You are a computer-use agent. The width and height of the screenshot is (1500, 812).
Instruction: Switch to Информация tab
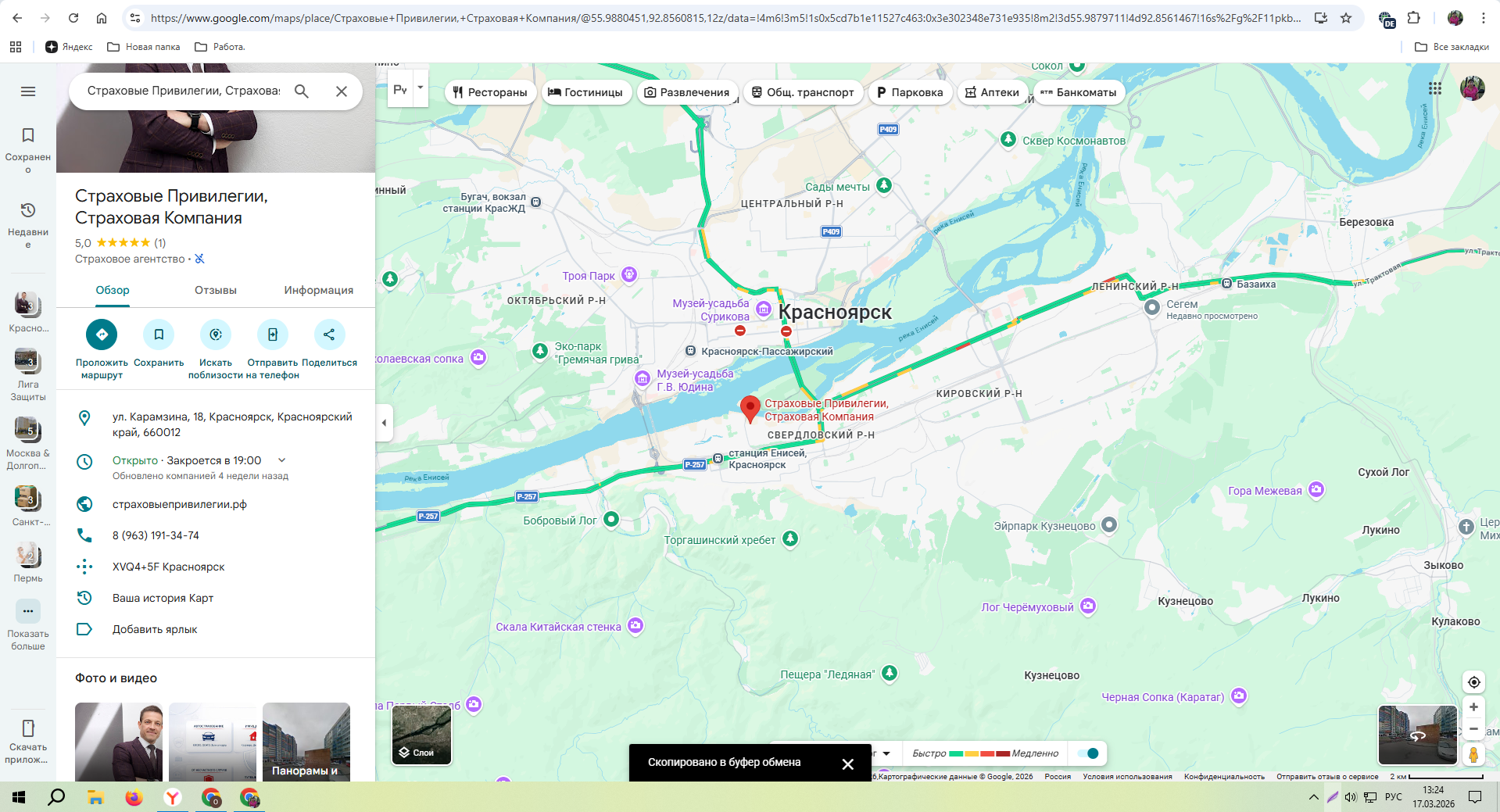click(x=319, y=291)
